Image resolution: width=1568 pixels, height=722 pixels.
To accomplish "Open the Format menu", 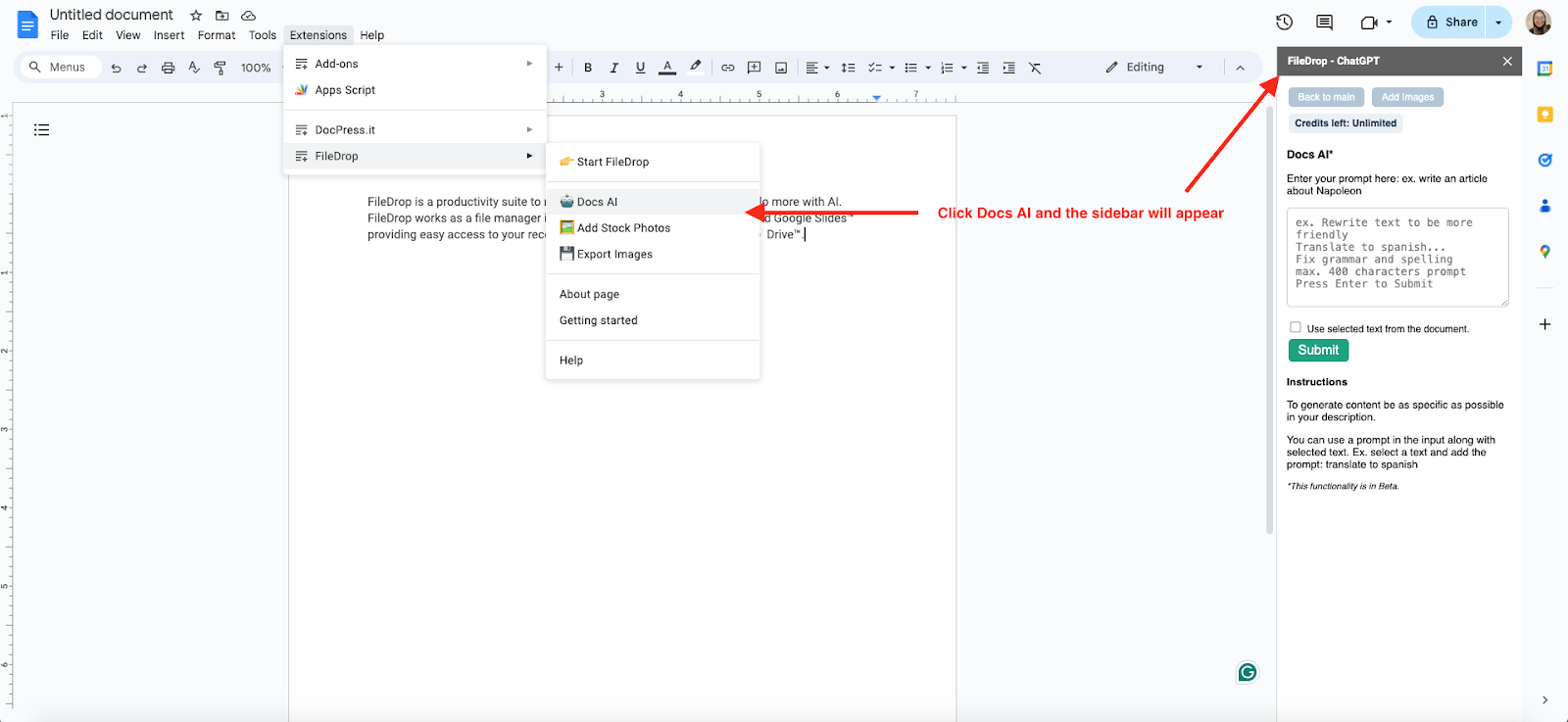I will tap(217, 35).
